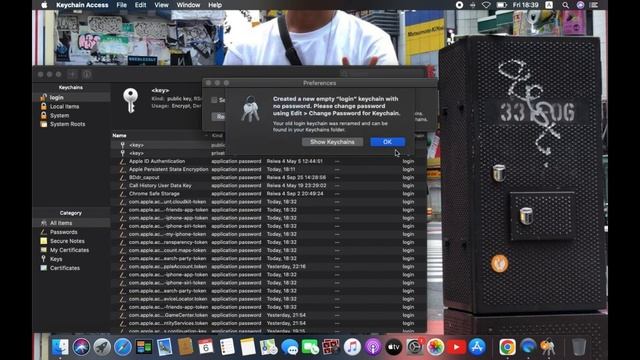Viewport: 640px width, 360px height.
Task: Open Launchpad rocket icon in Dock
Action: (102, 347)
